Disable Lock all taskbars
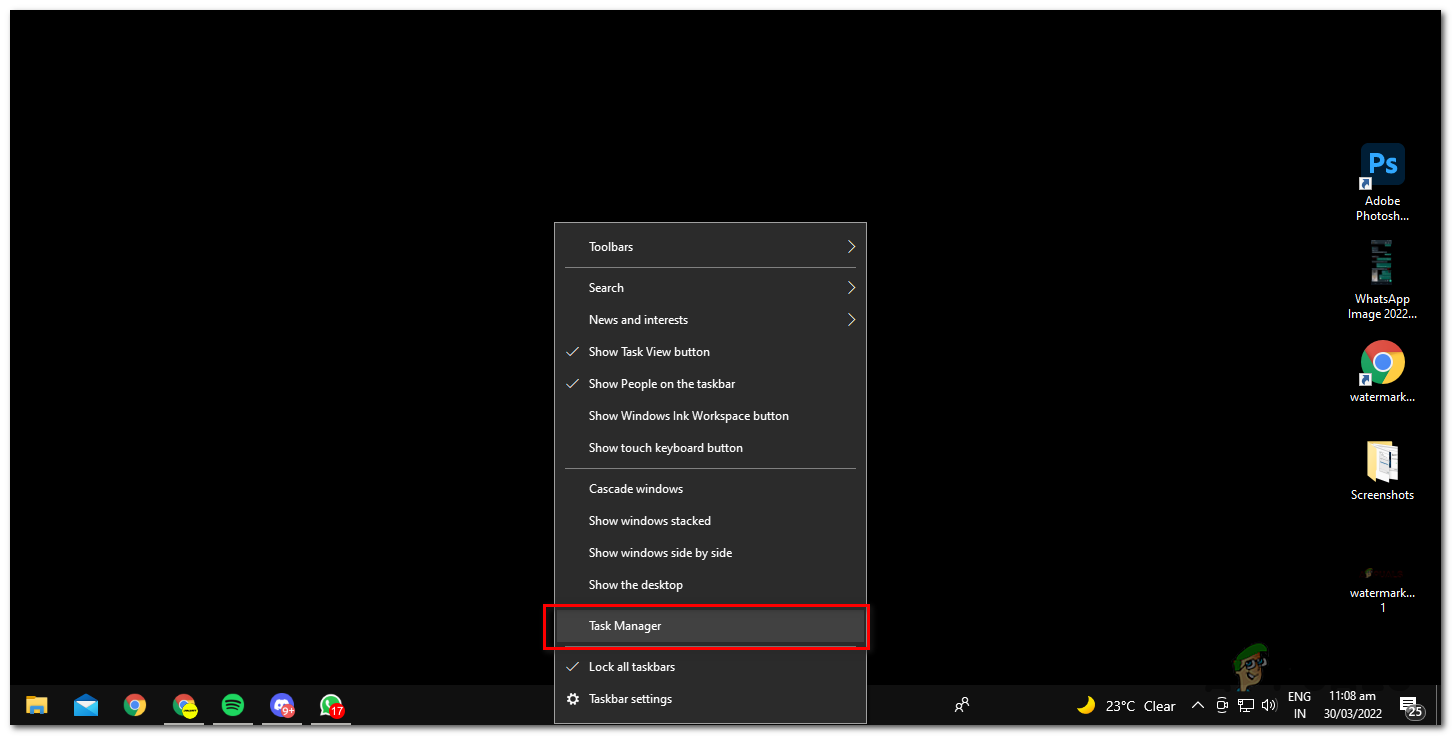 [633, 666]
